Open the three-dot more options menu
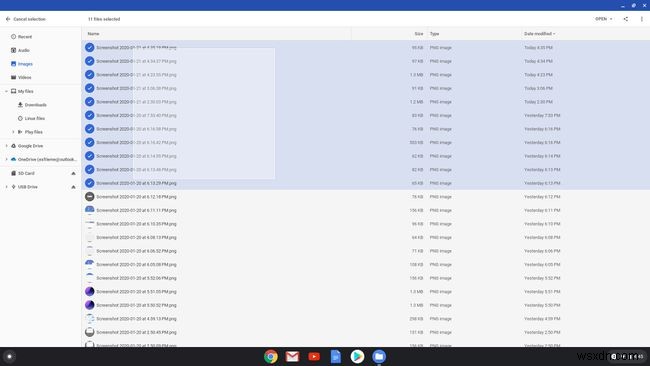650x366 pixels. coord(642,19)
